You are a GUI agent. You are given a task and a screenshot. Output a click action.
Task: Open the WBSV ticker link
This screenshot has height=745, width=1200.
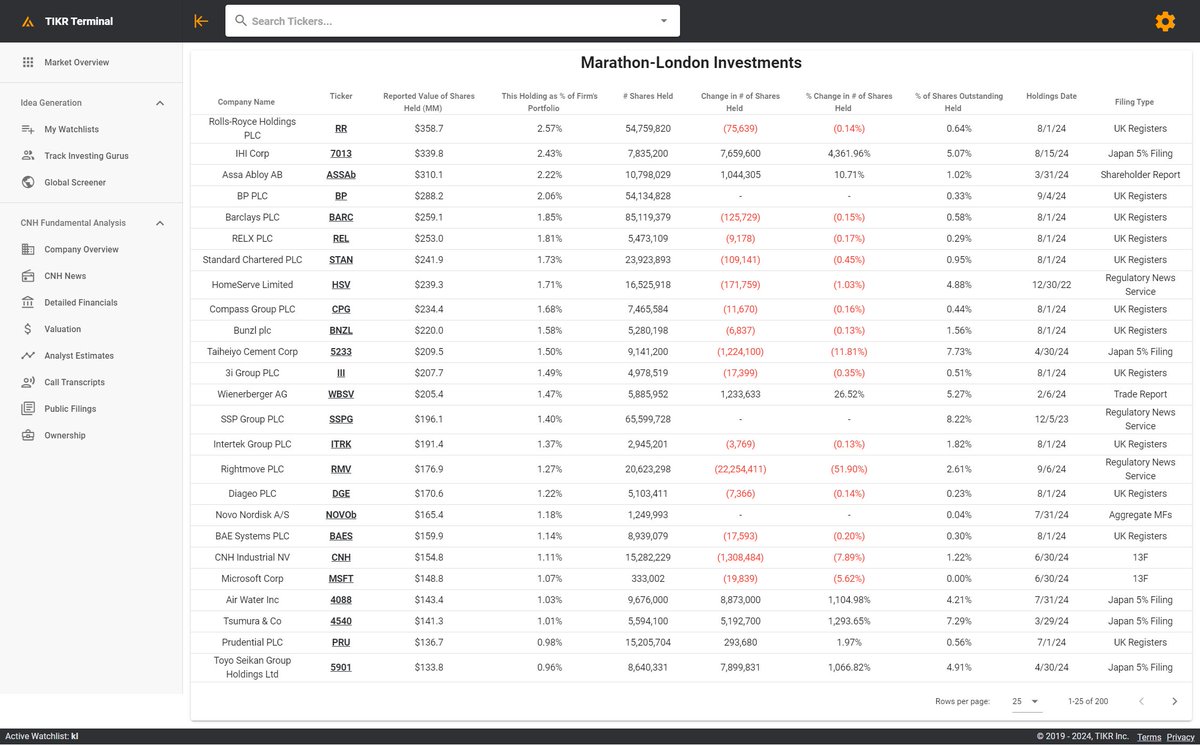[x=341, y=394]
